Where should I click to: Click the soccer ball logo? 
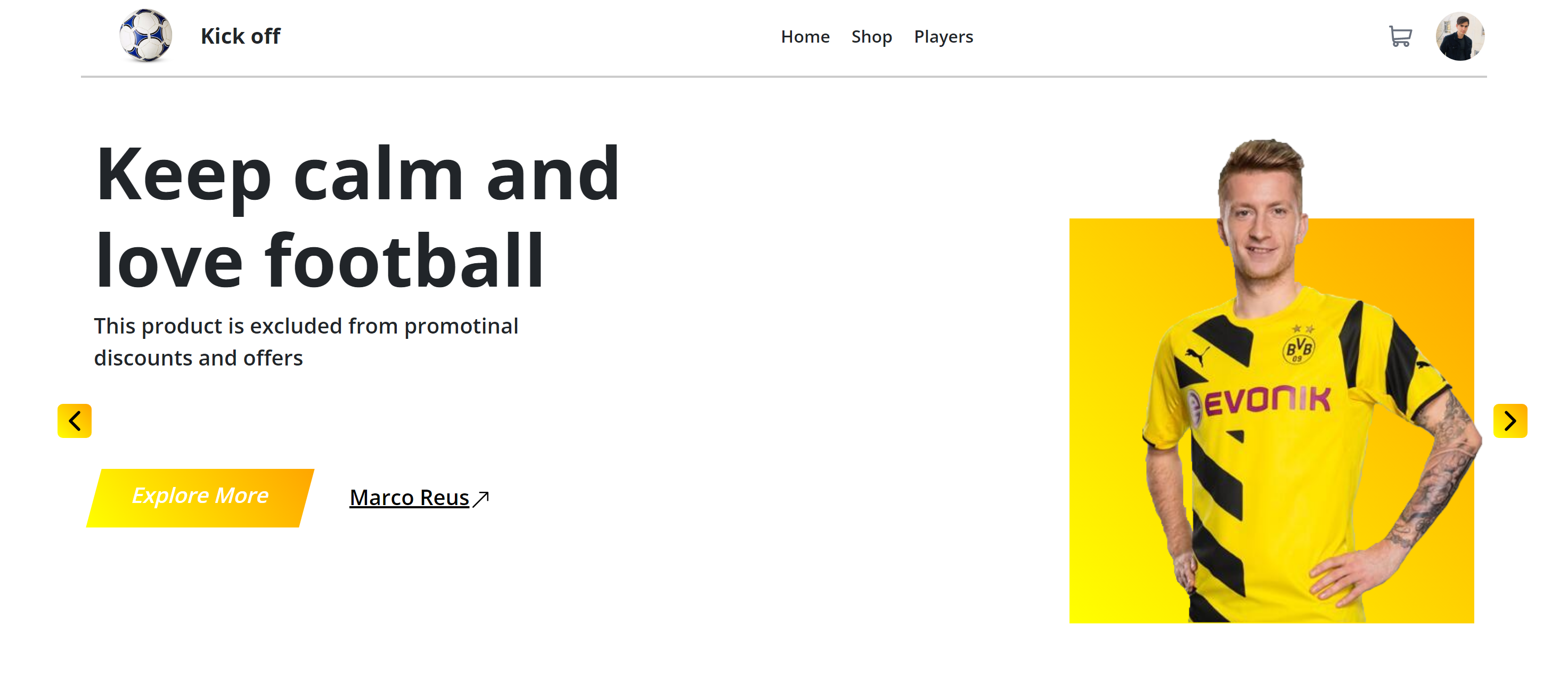click(145, 36)
